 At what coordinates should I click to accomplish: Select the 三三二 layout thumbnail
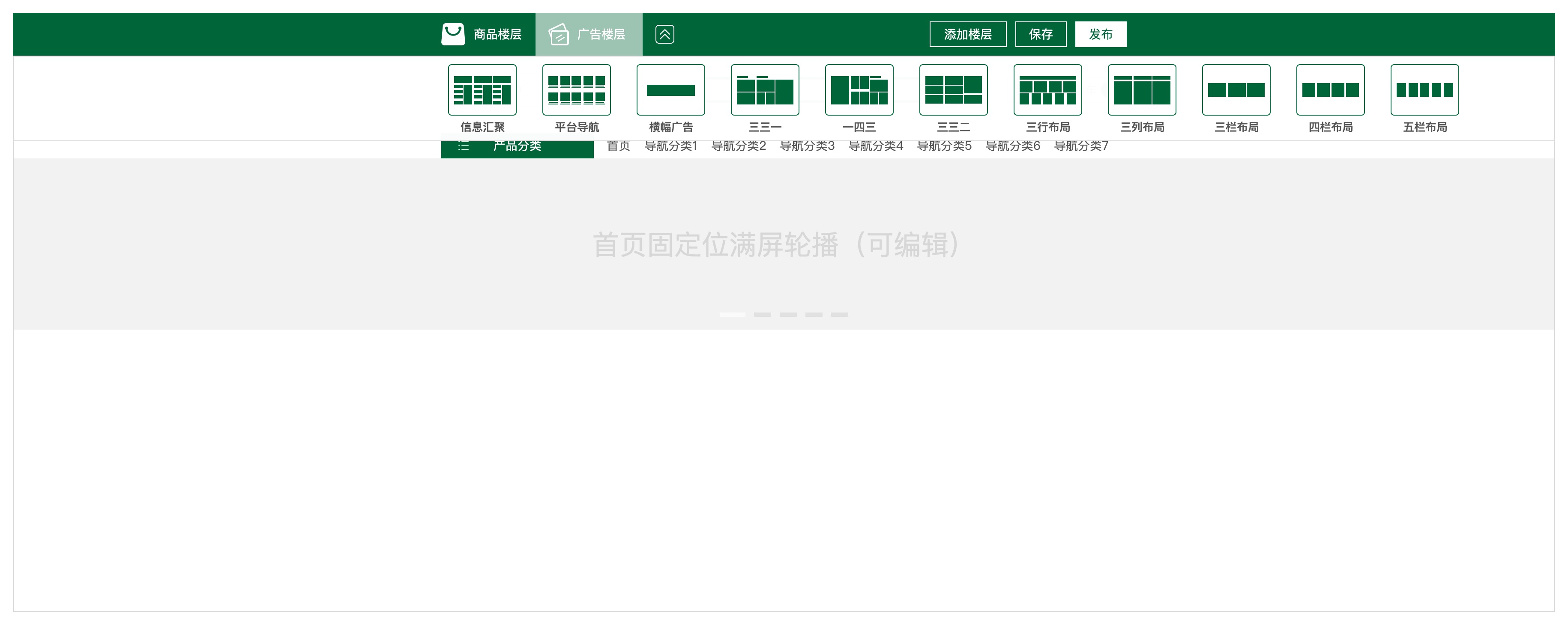954,90
